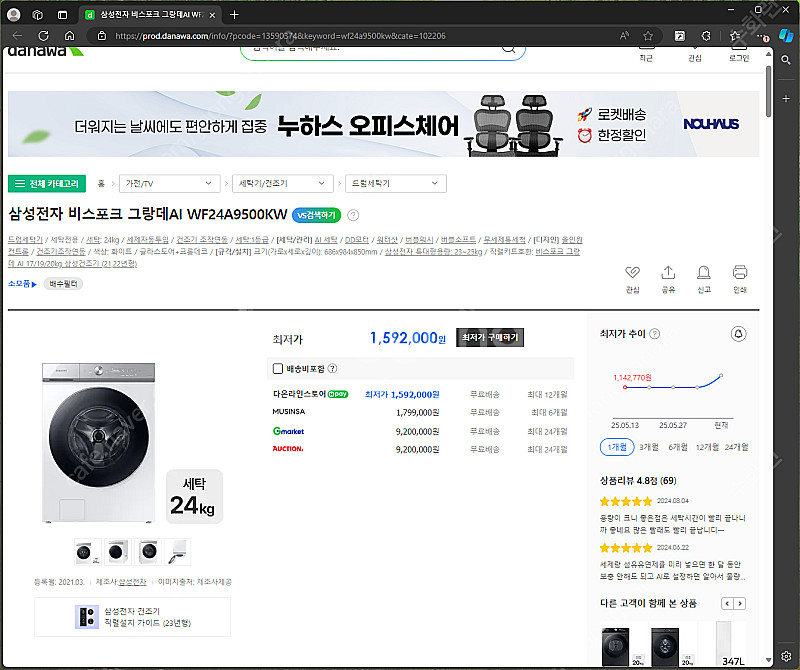Select the first product thumbnail
This screenshot has width=800, height=670.
coord(87,552)
